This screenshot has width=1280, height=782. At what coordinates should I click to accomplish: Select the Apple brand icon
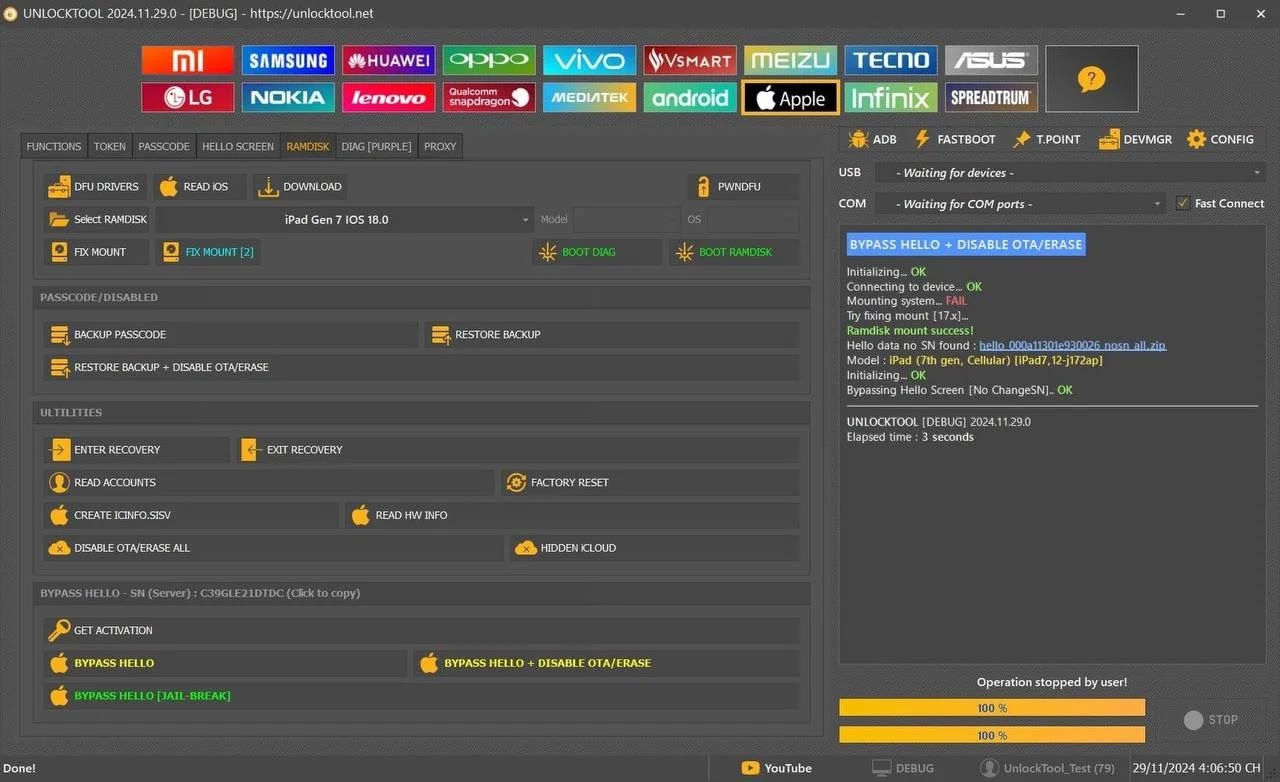click(x=790, y=97)
